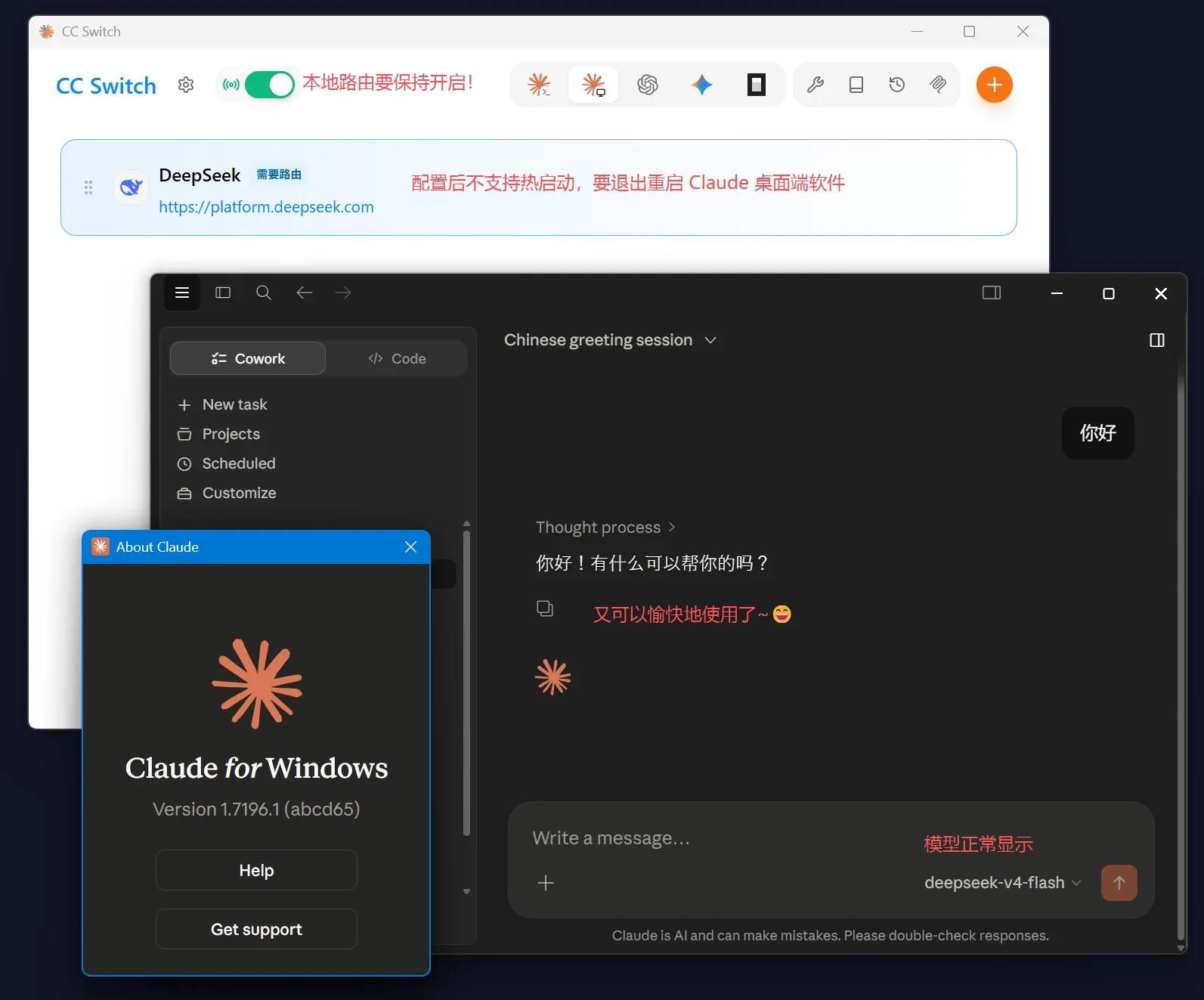Open the wrench tools icon

[816, 85]
